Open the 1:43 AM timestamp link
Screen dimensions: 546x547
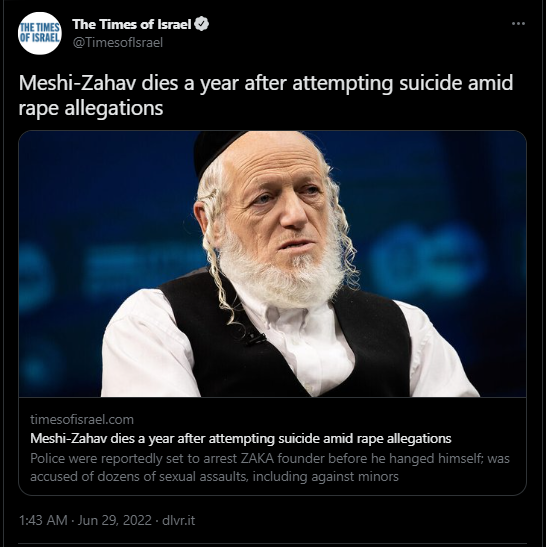coord(43,520)
